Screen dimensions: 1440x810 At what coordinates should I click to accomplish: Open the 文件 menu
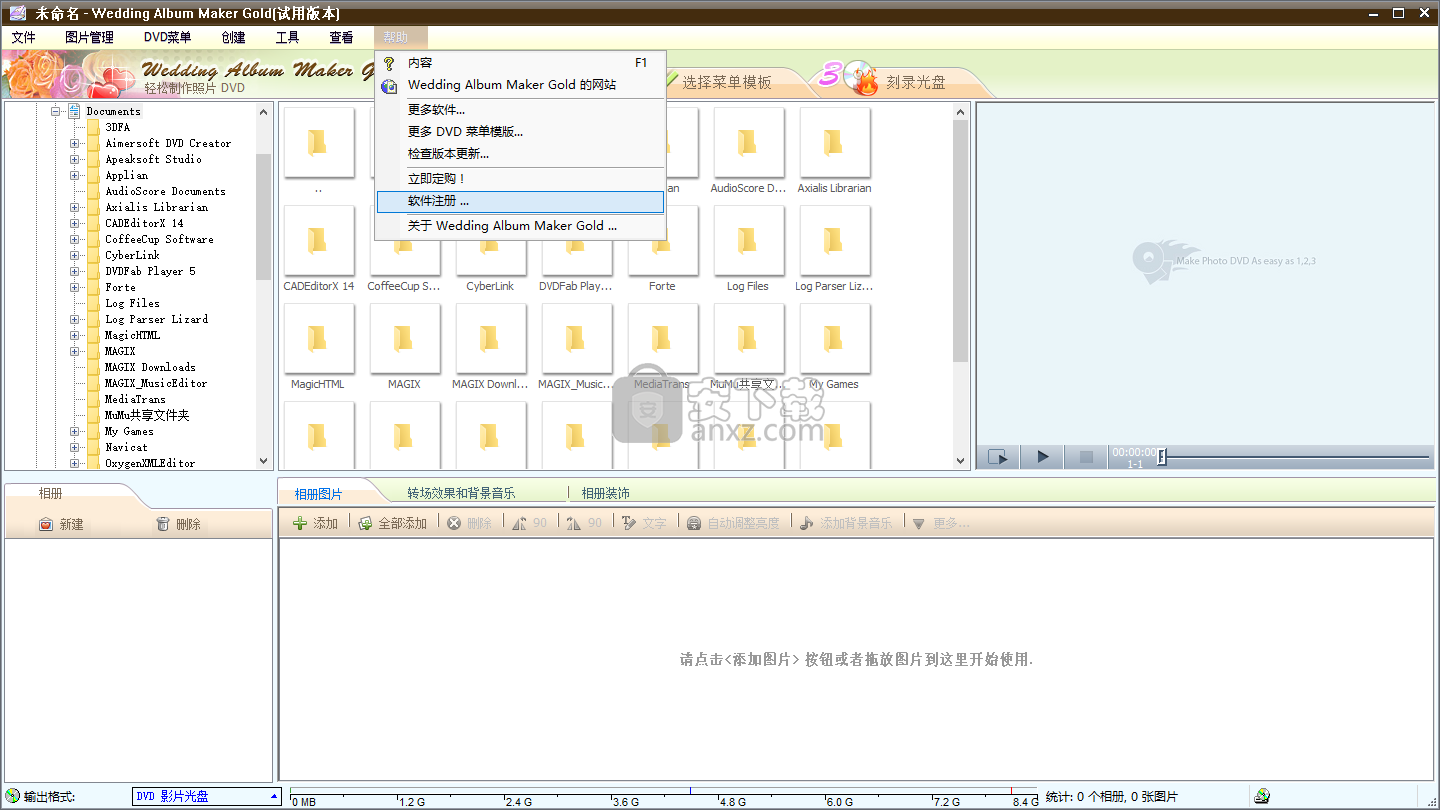point(24,37)
